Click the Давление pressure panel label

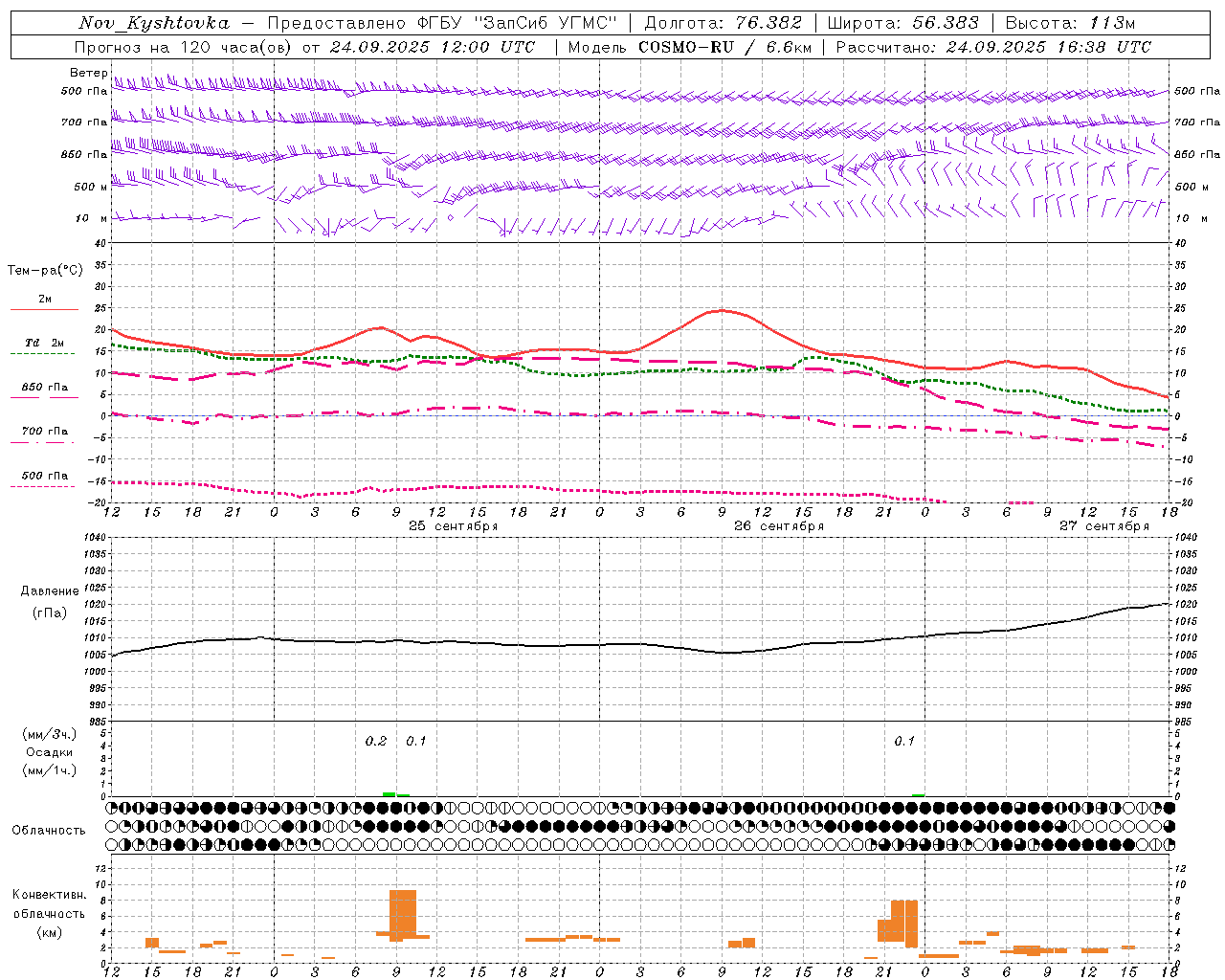(50, 591)
